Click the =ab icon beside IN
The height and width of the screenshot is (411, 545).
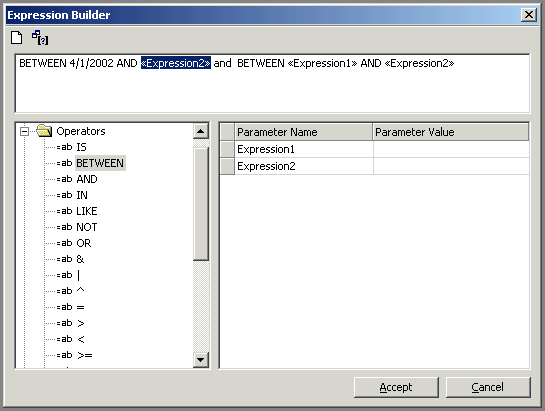(x=64, y=195)
